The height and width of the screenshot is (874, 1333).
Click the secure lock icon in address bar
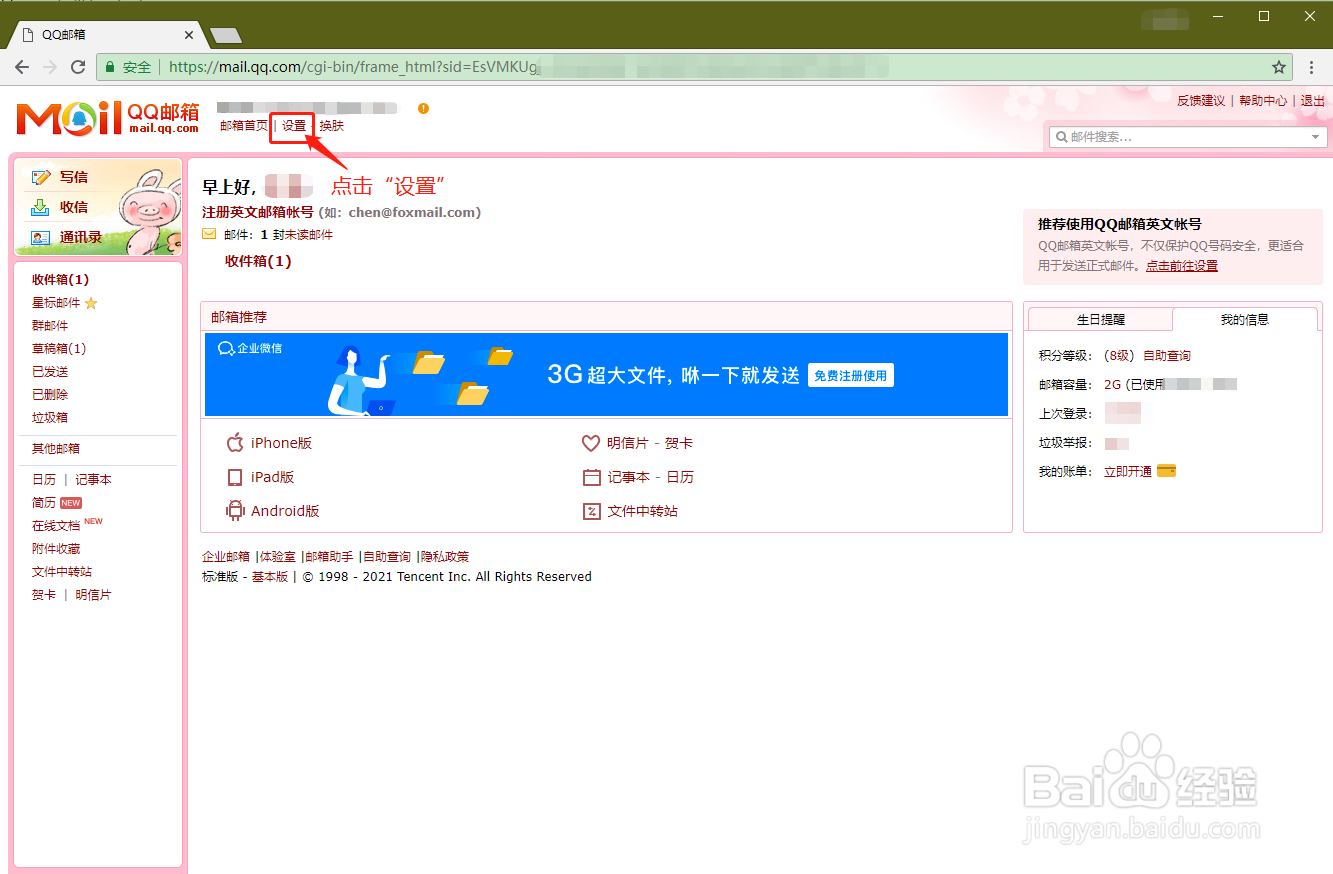click(x=109, y=67)
